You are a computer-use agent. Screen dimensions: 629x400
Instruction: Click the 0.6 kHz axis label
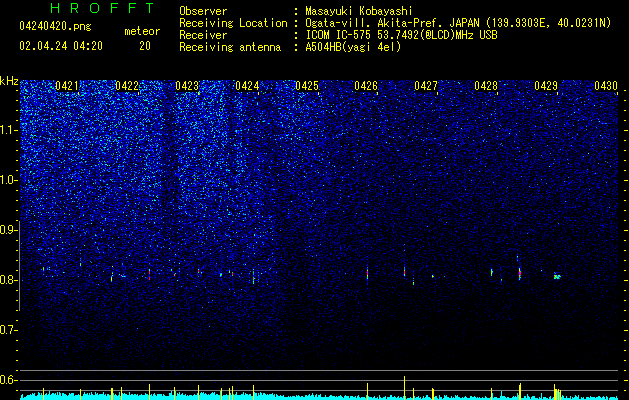tap(8, 380)
